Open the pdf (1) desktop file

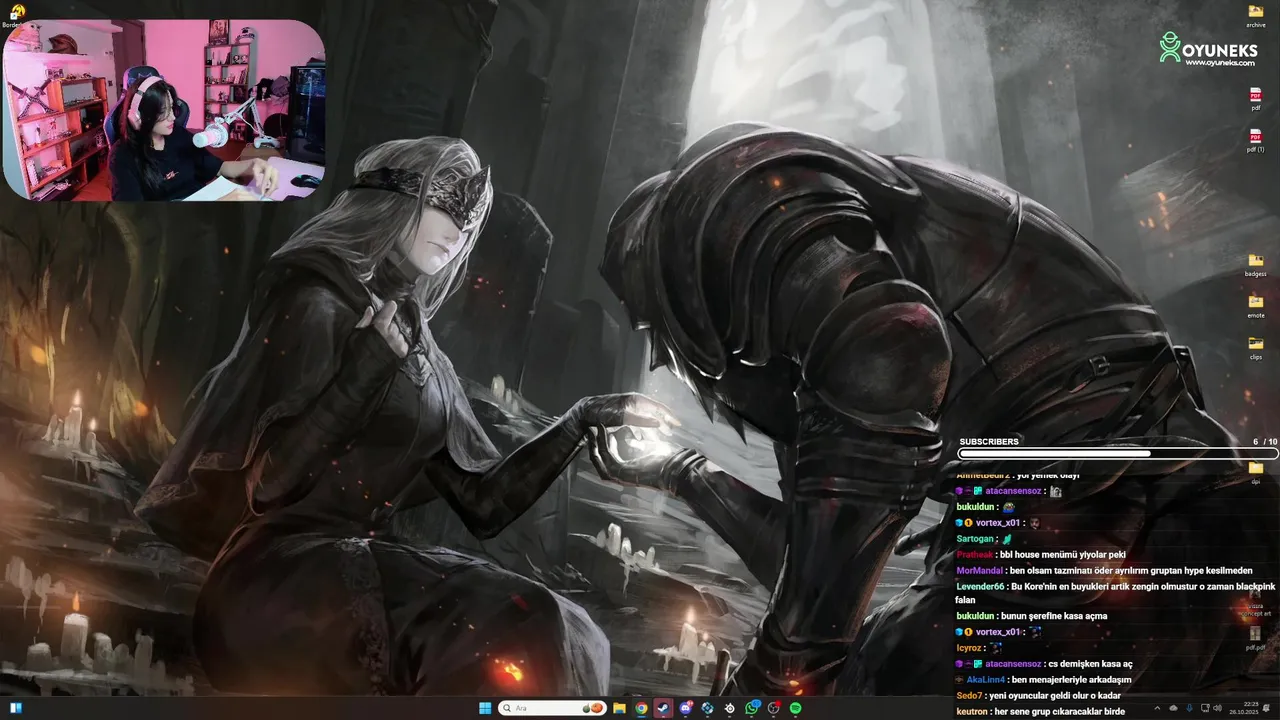[1256, 141]
